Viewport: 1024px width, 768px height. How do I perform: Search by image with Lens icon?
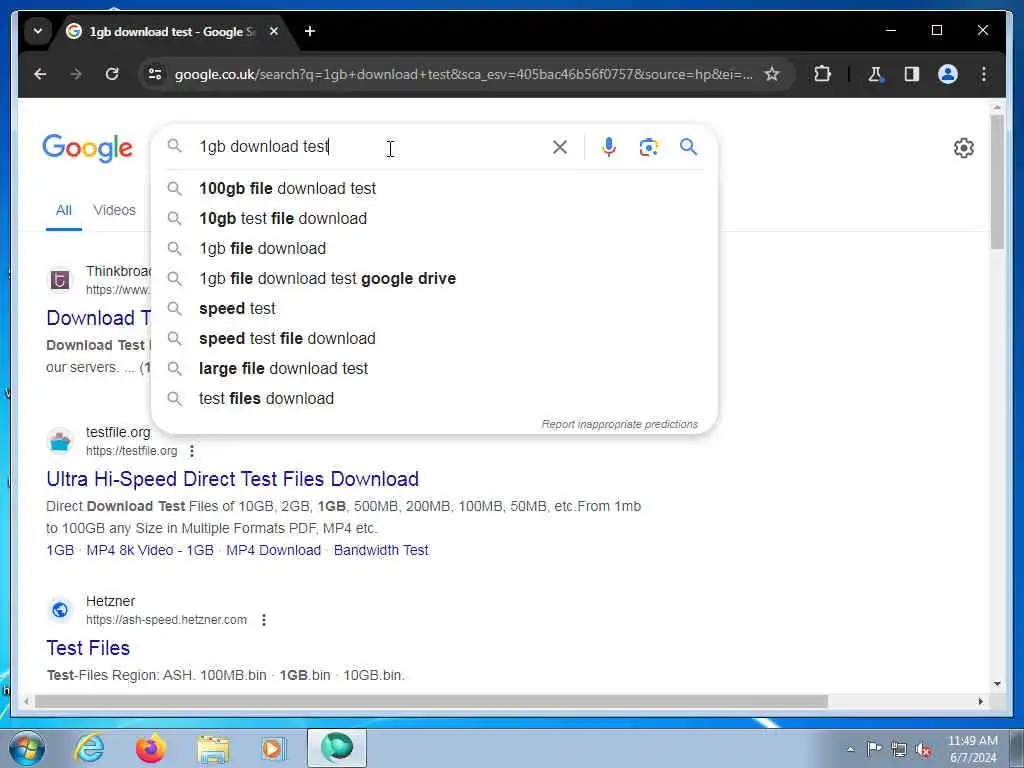[x=648, y=147]
